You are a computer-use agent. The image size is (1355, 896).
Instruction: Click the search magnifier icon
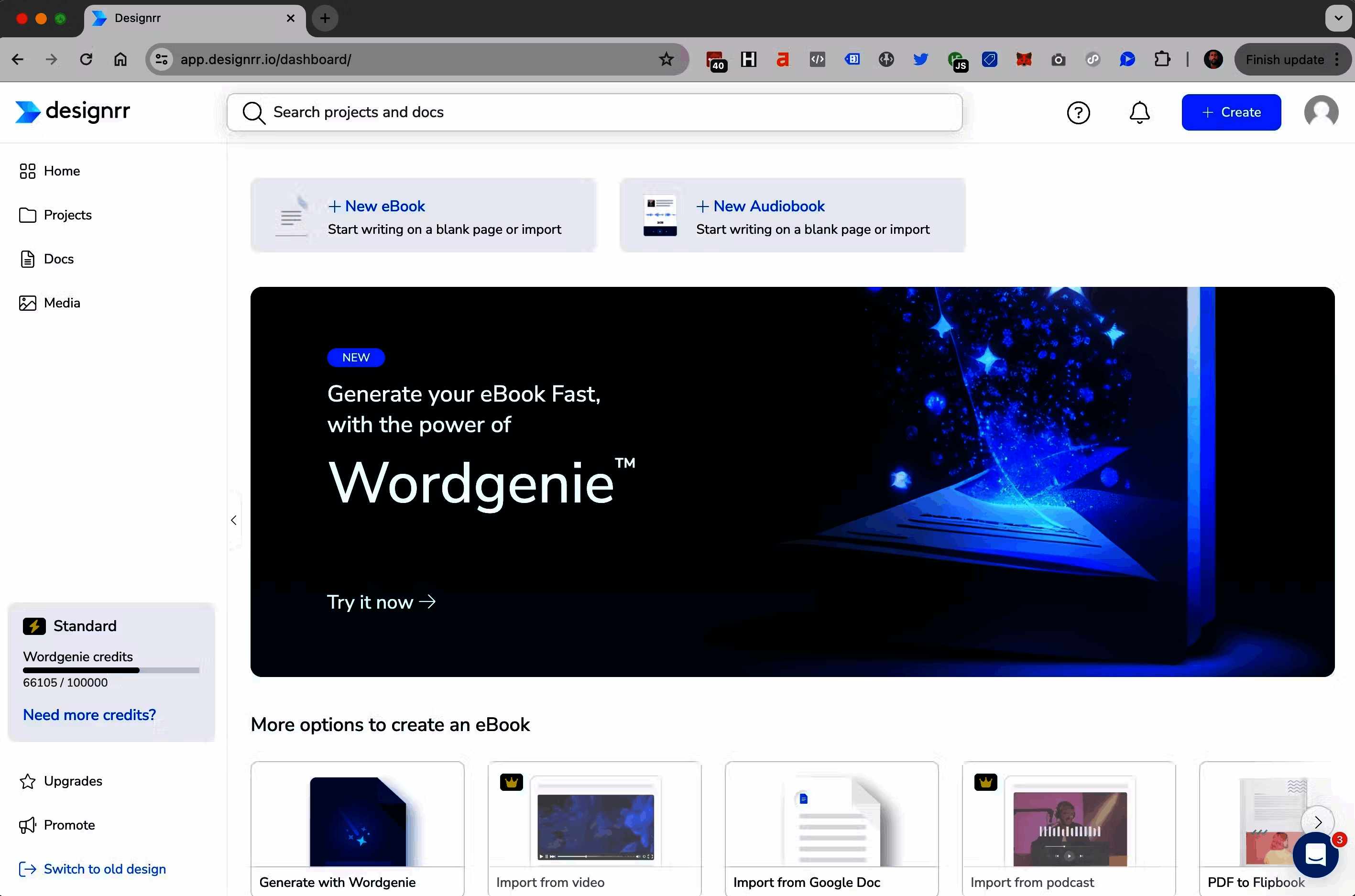[x=253, y=112]
